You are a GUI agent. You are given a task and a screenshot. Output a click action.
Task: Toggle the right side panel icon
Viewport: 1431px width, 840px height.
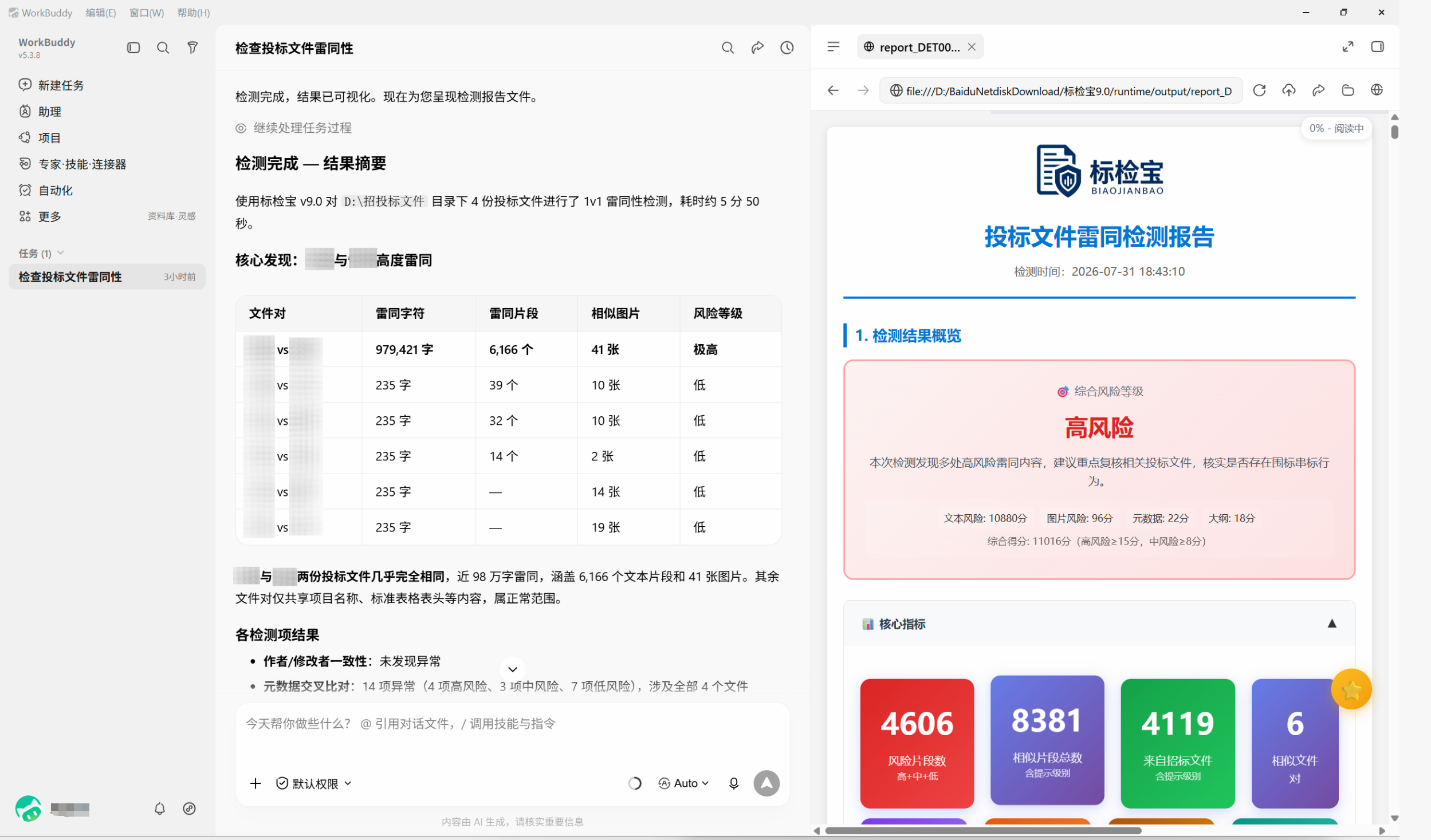coord(1378,46)
